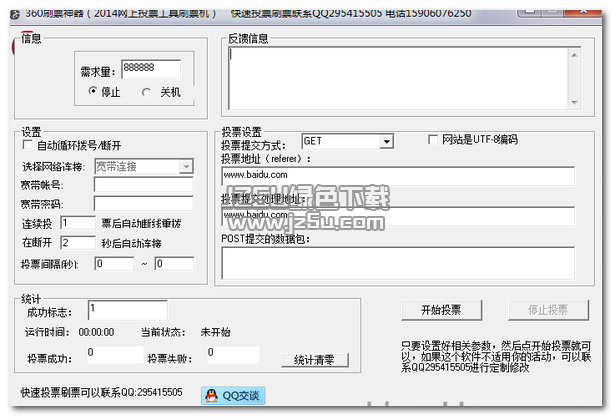Click the 停止投票 button
The width and height of the screenshot is (613, 417).
(548, 310)
